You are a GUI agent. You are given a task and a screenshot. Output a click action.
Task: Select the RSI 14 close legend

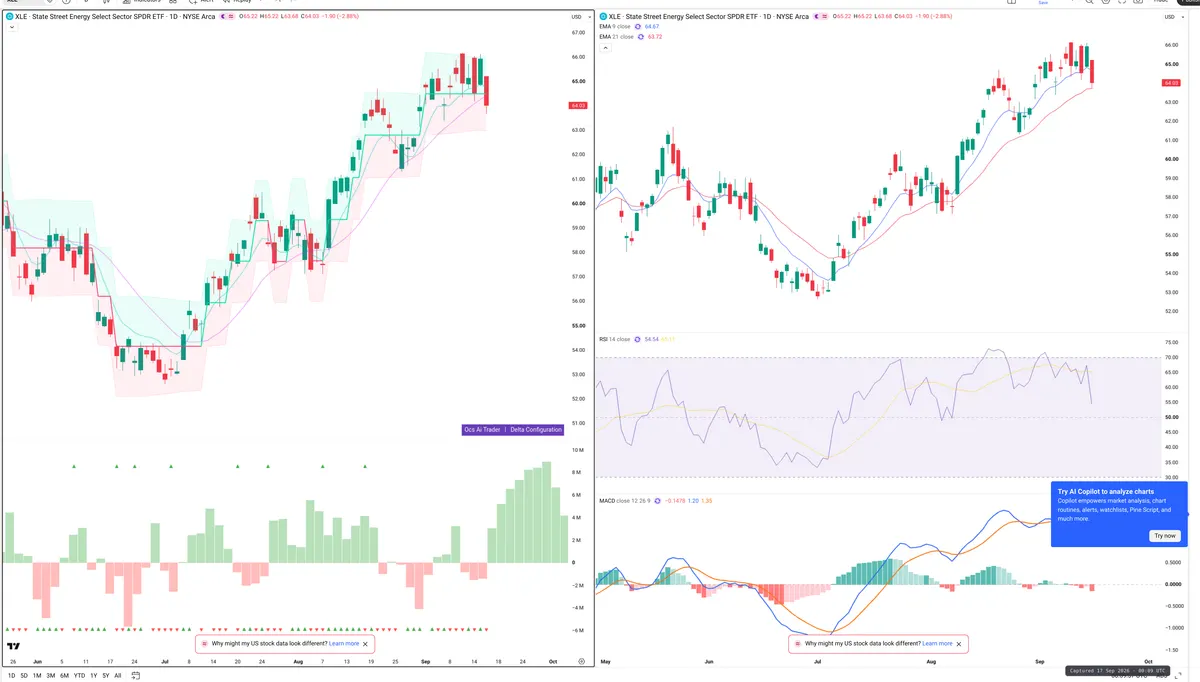coord(614,339)
